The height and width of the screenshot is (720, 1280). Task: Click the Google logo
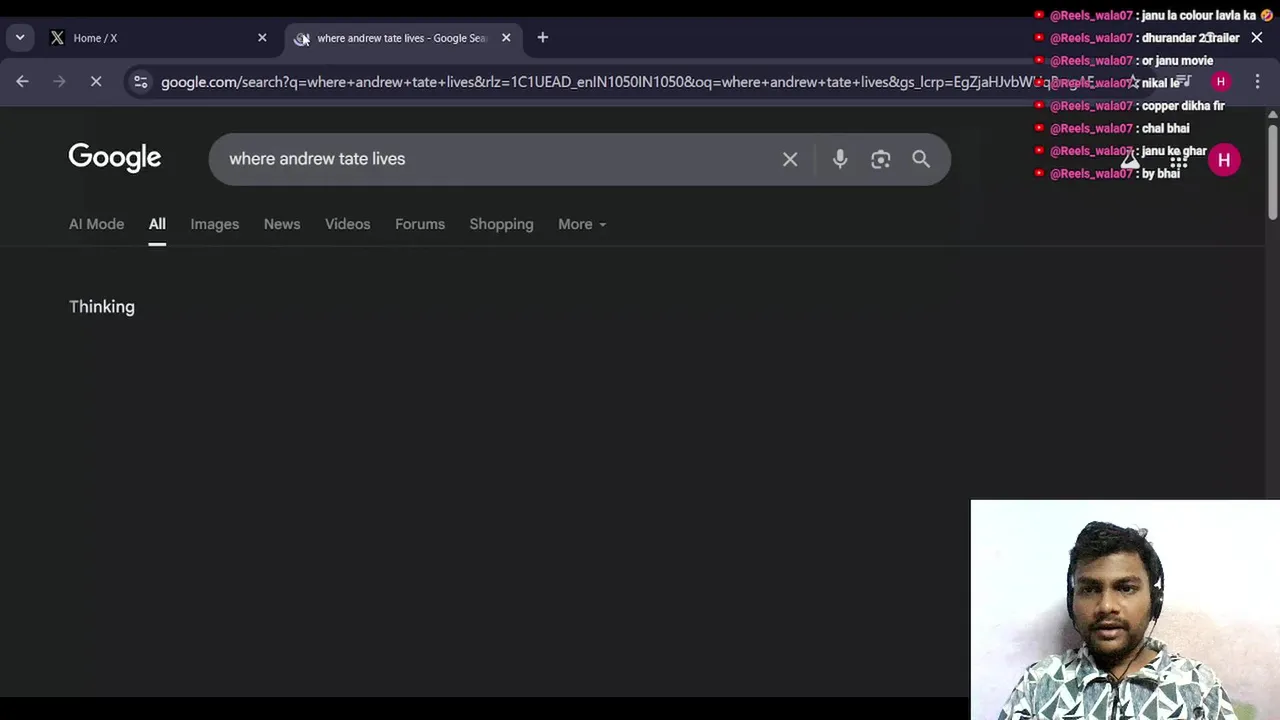pos(115,158)
